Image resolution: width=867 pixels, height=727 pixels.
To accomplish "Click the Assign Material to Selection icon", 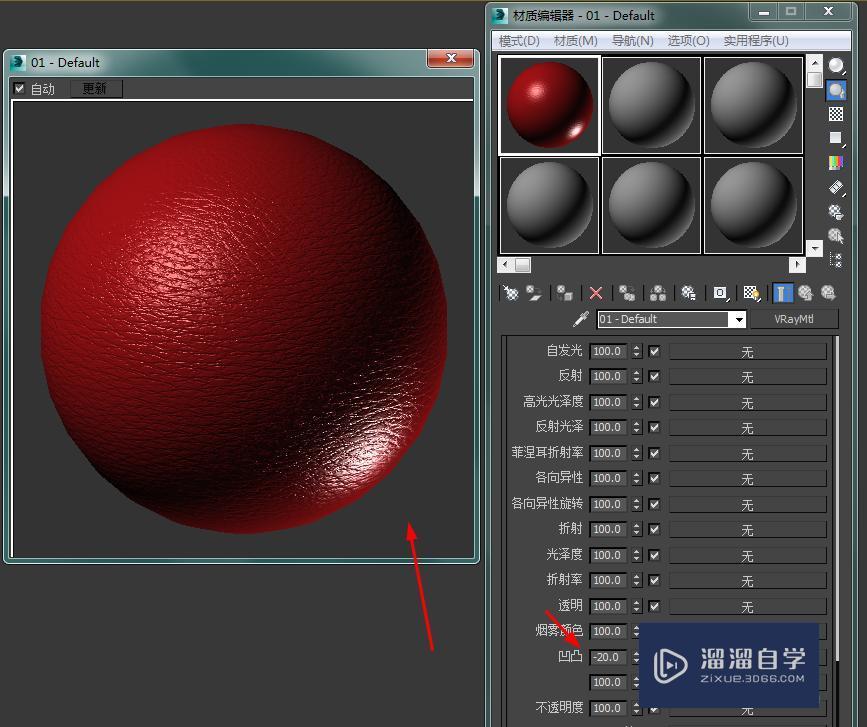I will [565, 292].
